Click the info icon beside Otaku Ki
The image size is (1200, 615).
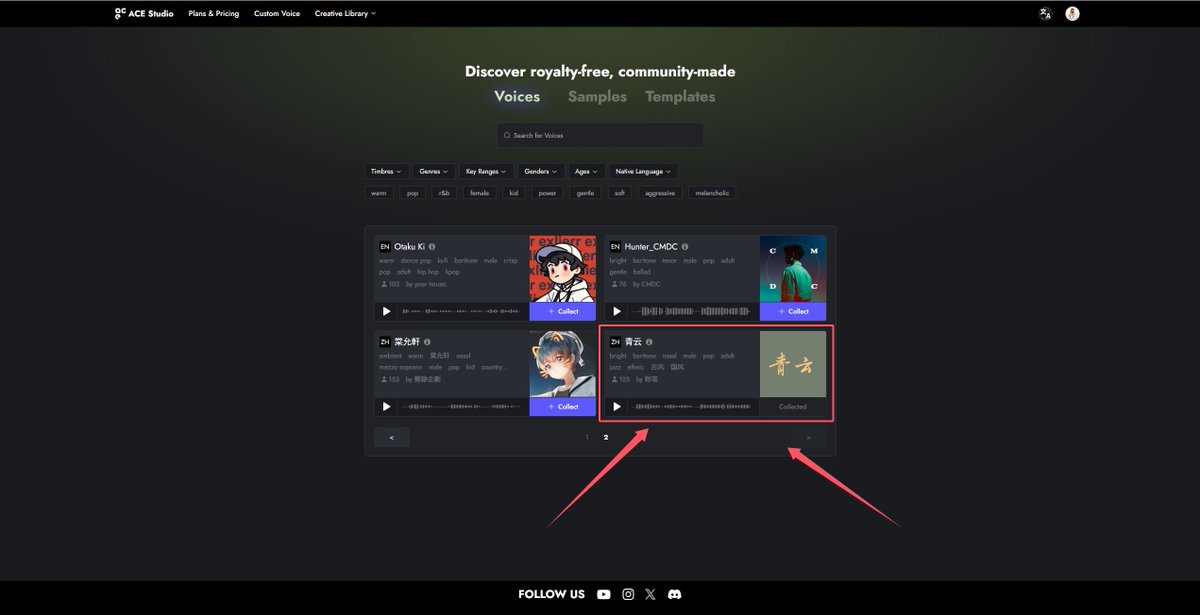[x=432, y=246]
